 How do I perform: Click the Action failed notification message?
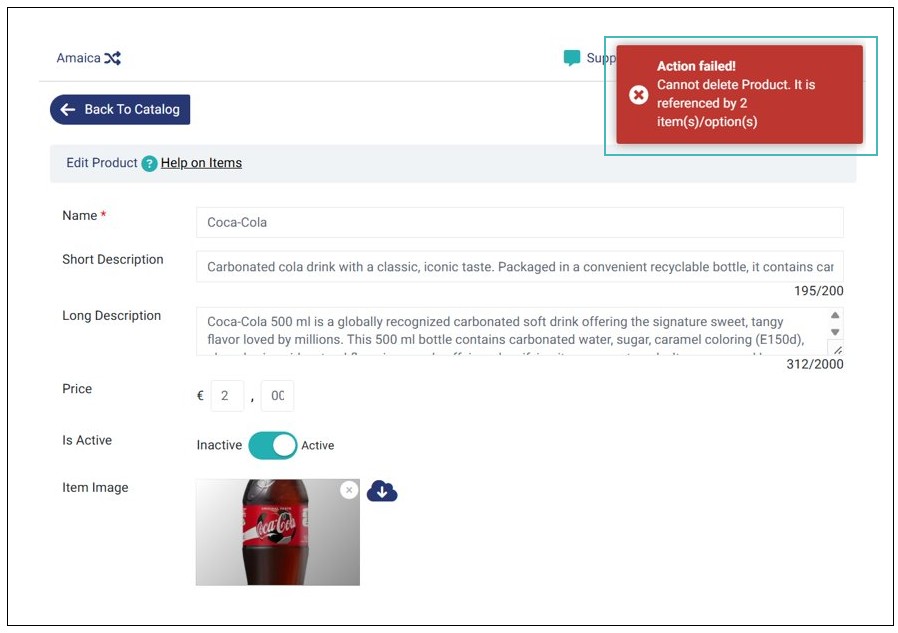pyautogui.click(x=739, y=95)
